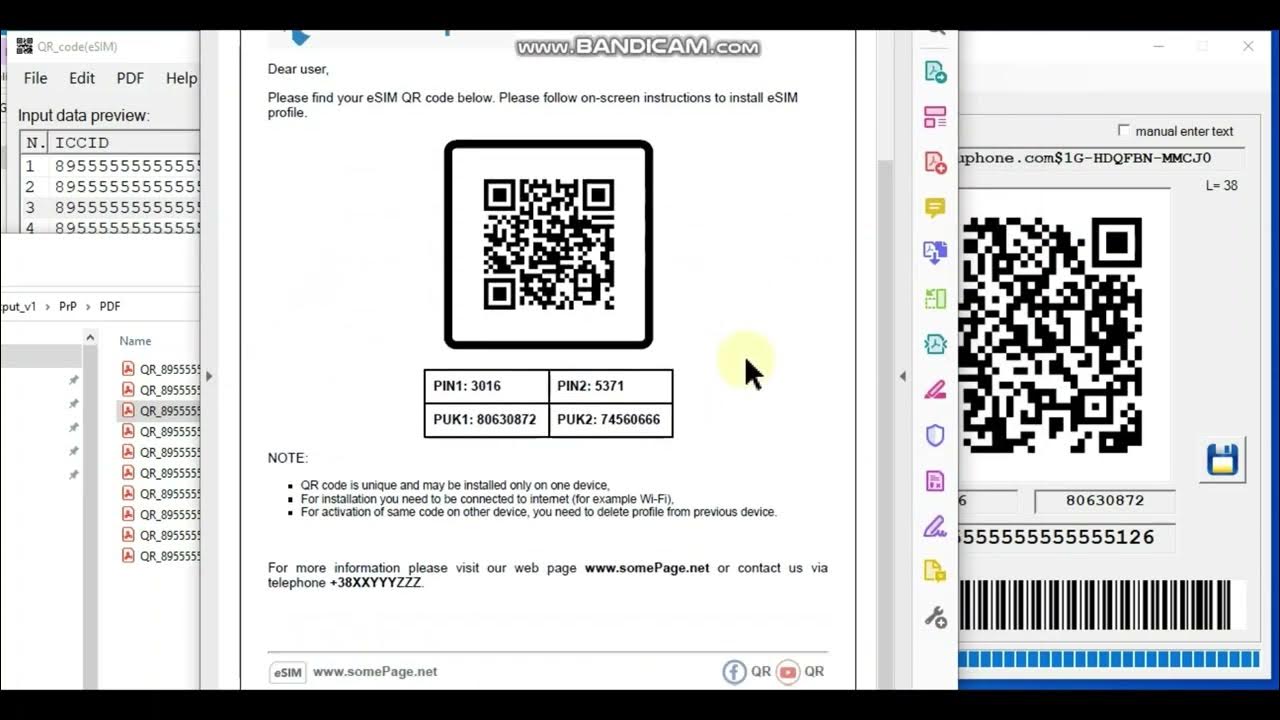Click the PDF folder in breadcrumb path
1280x720 pixels.
click(109, 307)
